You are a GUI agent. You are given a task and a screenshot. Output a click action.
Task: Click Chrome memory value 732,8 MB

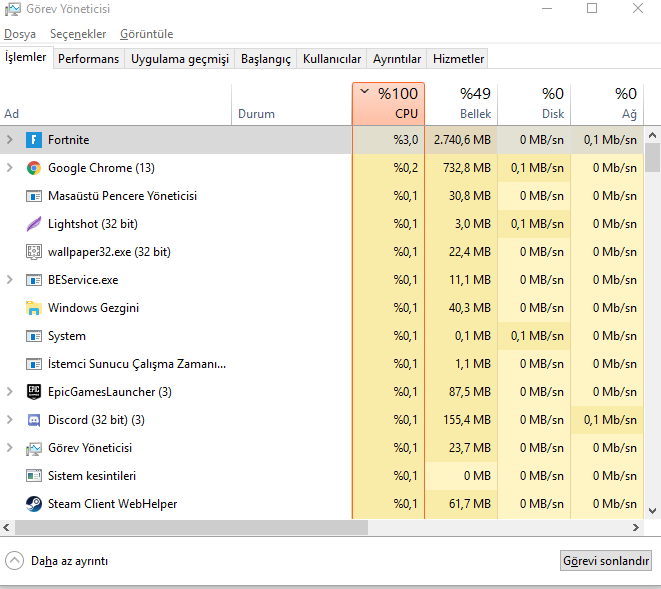(x=467, y=168)
